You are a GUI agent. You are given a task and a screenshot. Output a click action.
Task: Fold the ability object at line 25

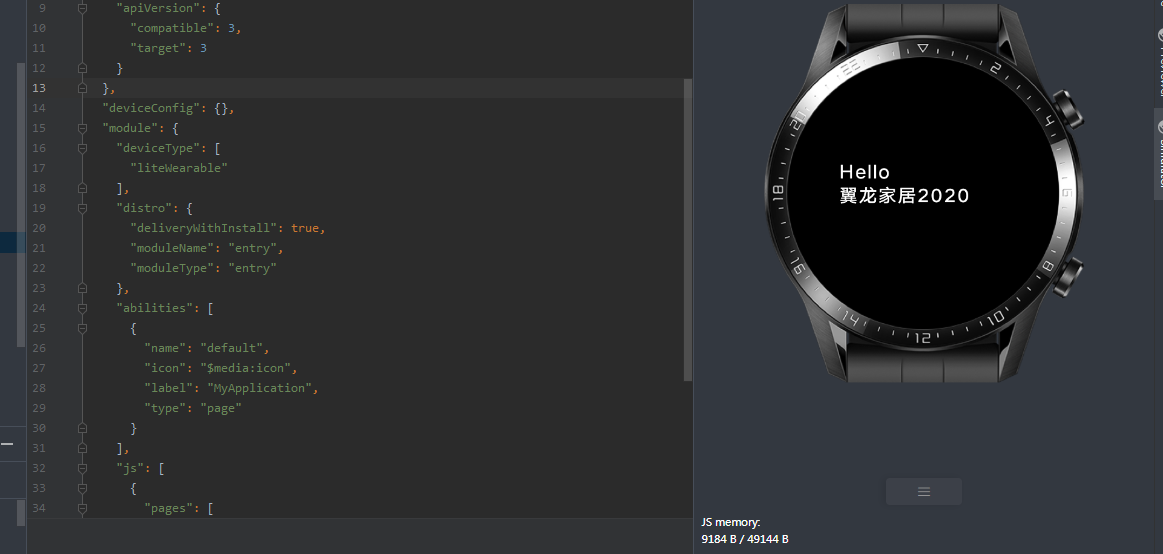82,329
